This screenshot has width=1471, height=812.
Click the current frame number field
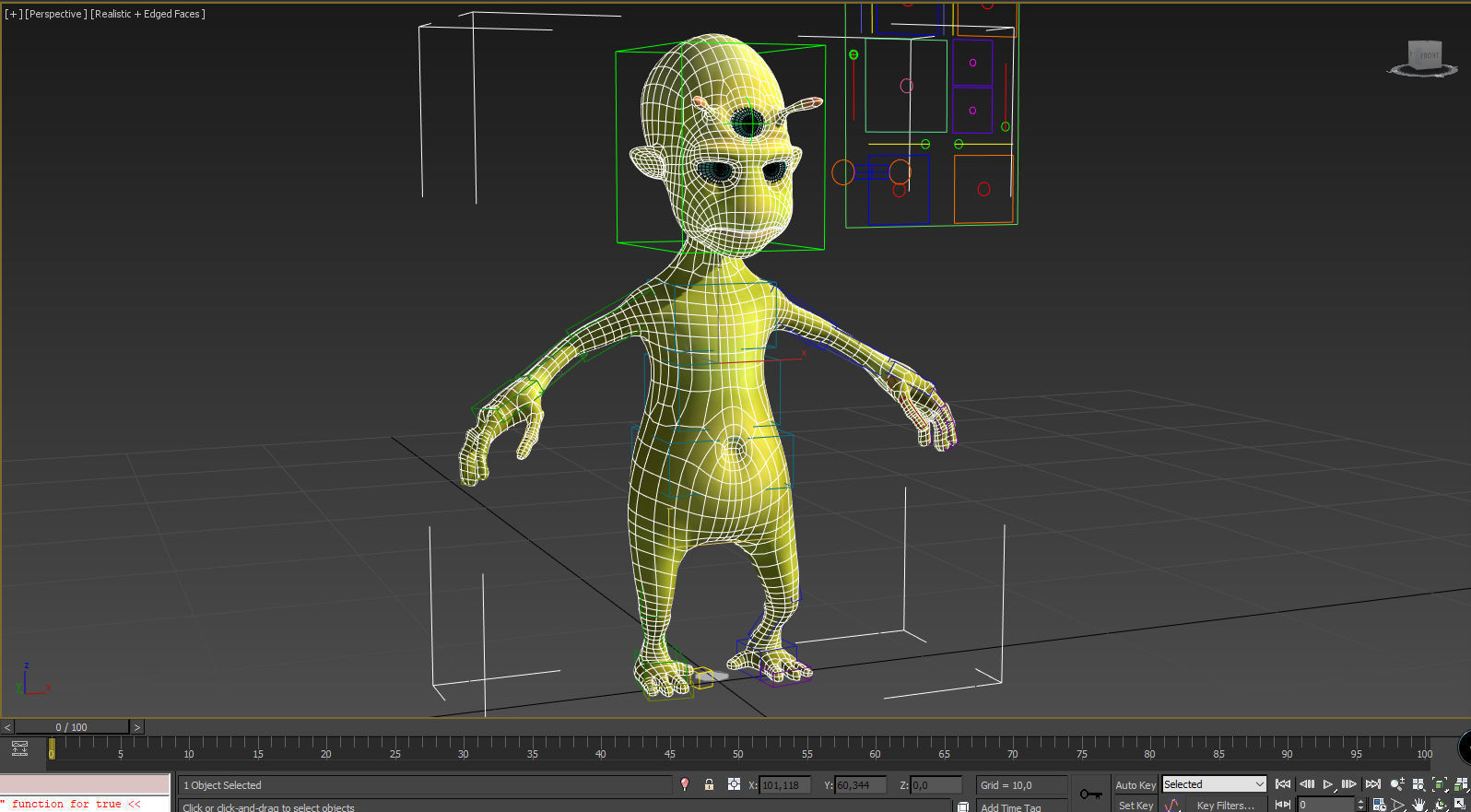(1325, 805)
